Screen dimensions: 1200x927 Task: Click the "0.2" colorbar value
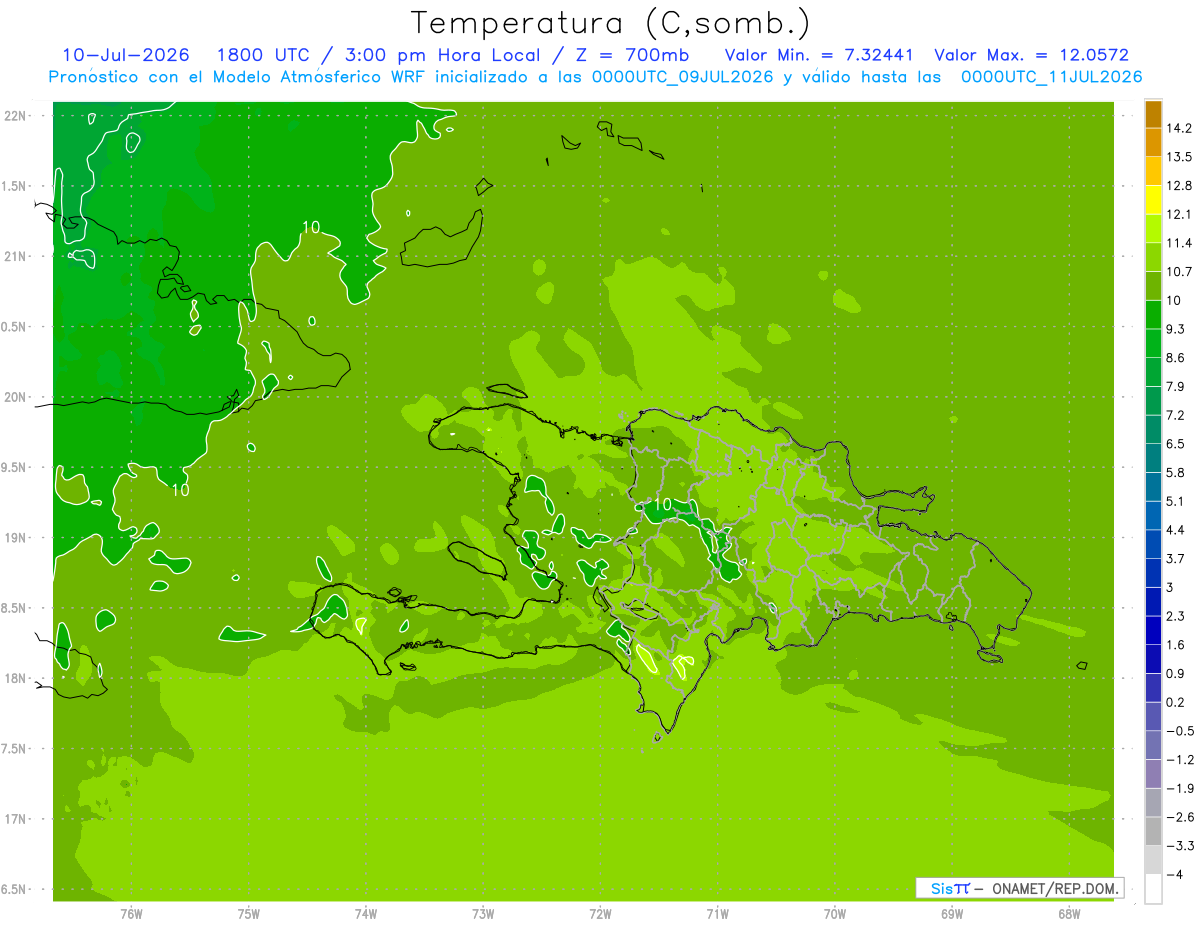(x=1176, y=702)
